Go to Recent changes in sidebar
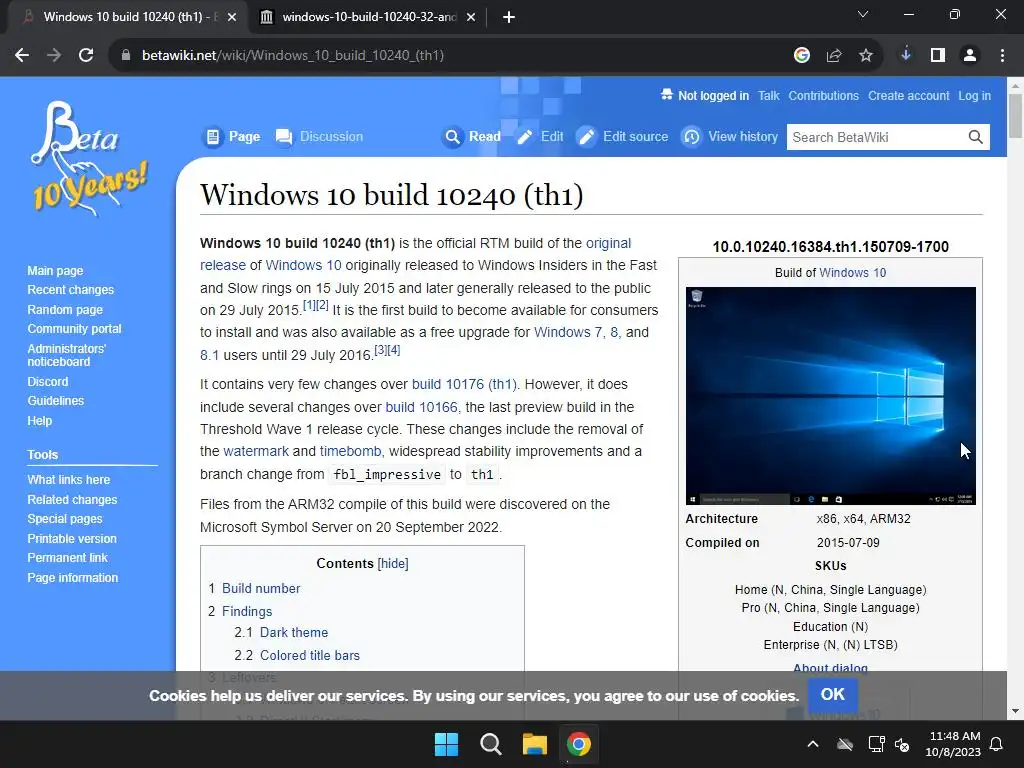Image resolution: width=1024 pixels, height=768 pixels. point(71,289)
